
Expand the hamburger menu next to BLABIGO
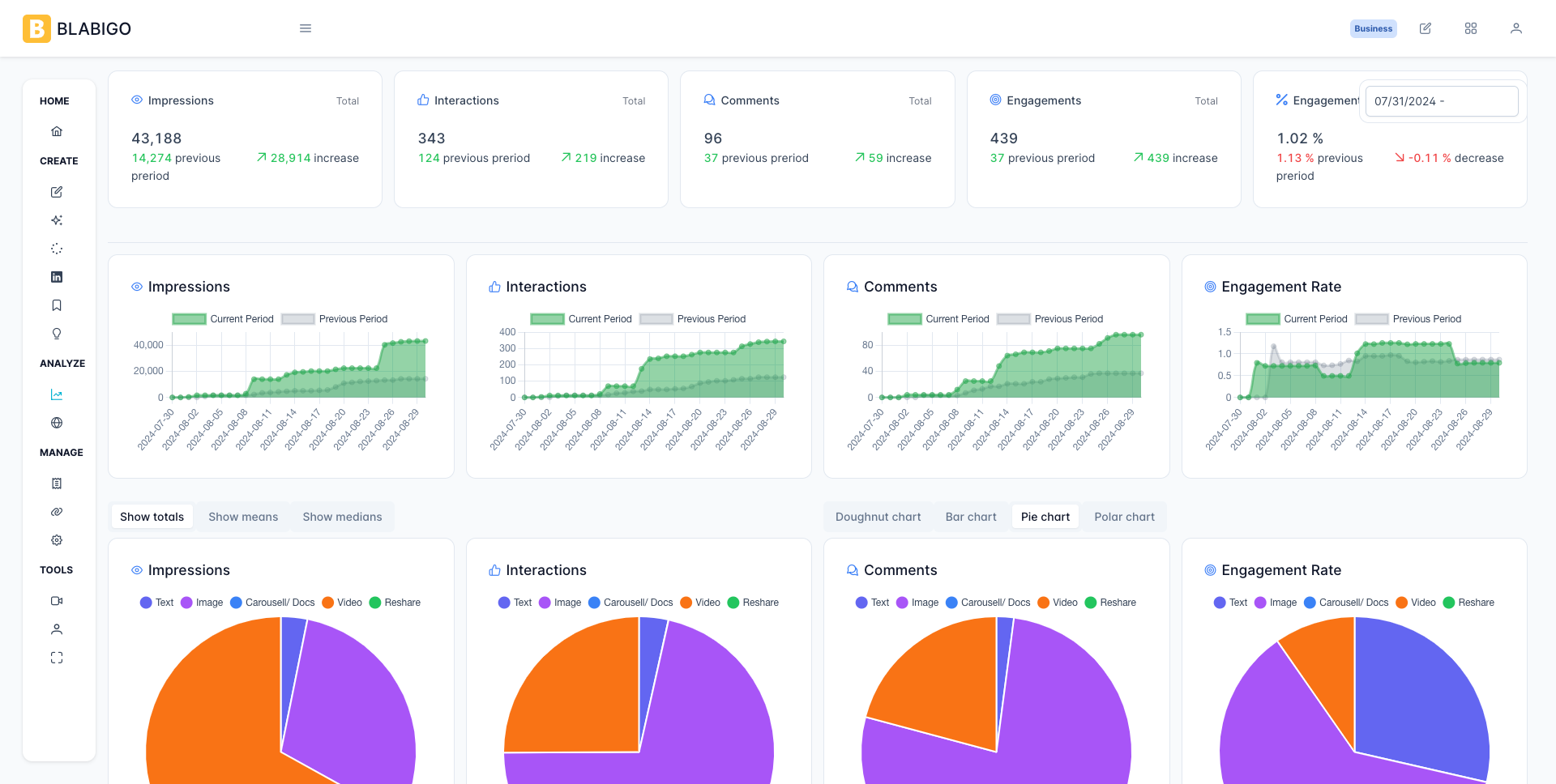click(306, 28)
